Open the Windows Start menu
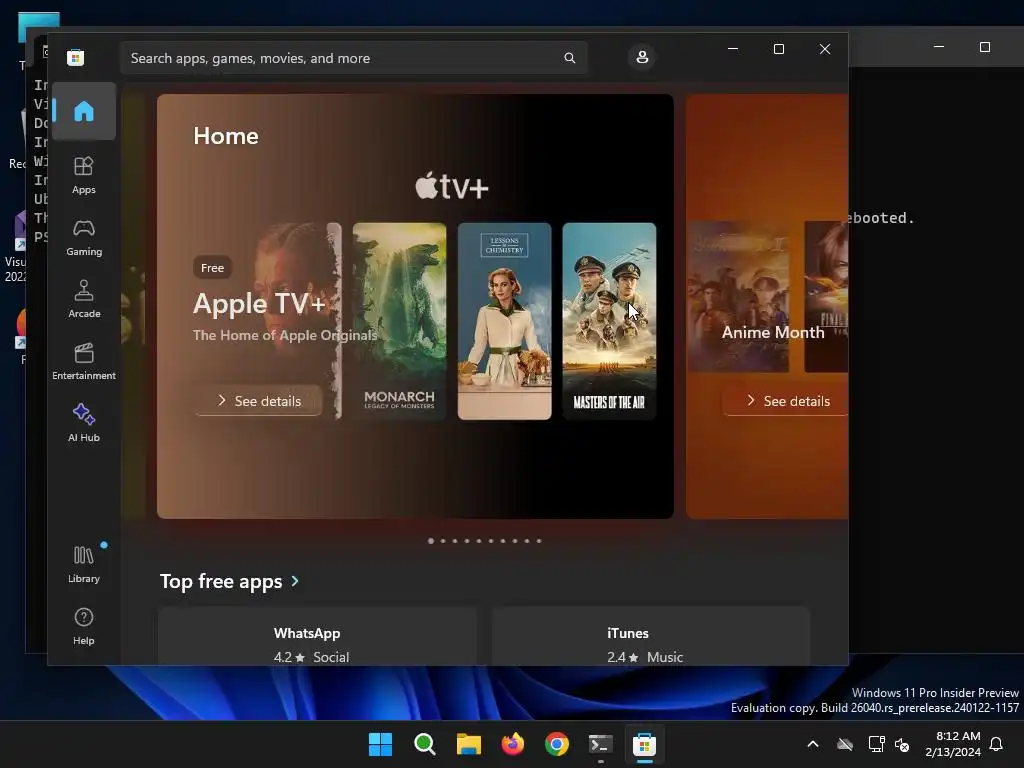The height and width of the screenshot is (768, 1024). tap(380, 744)
